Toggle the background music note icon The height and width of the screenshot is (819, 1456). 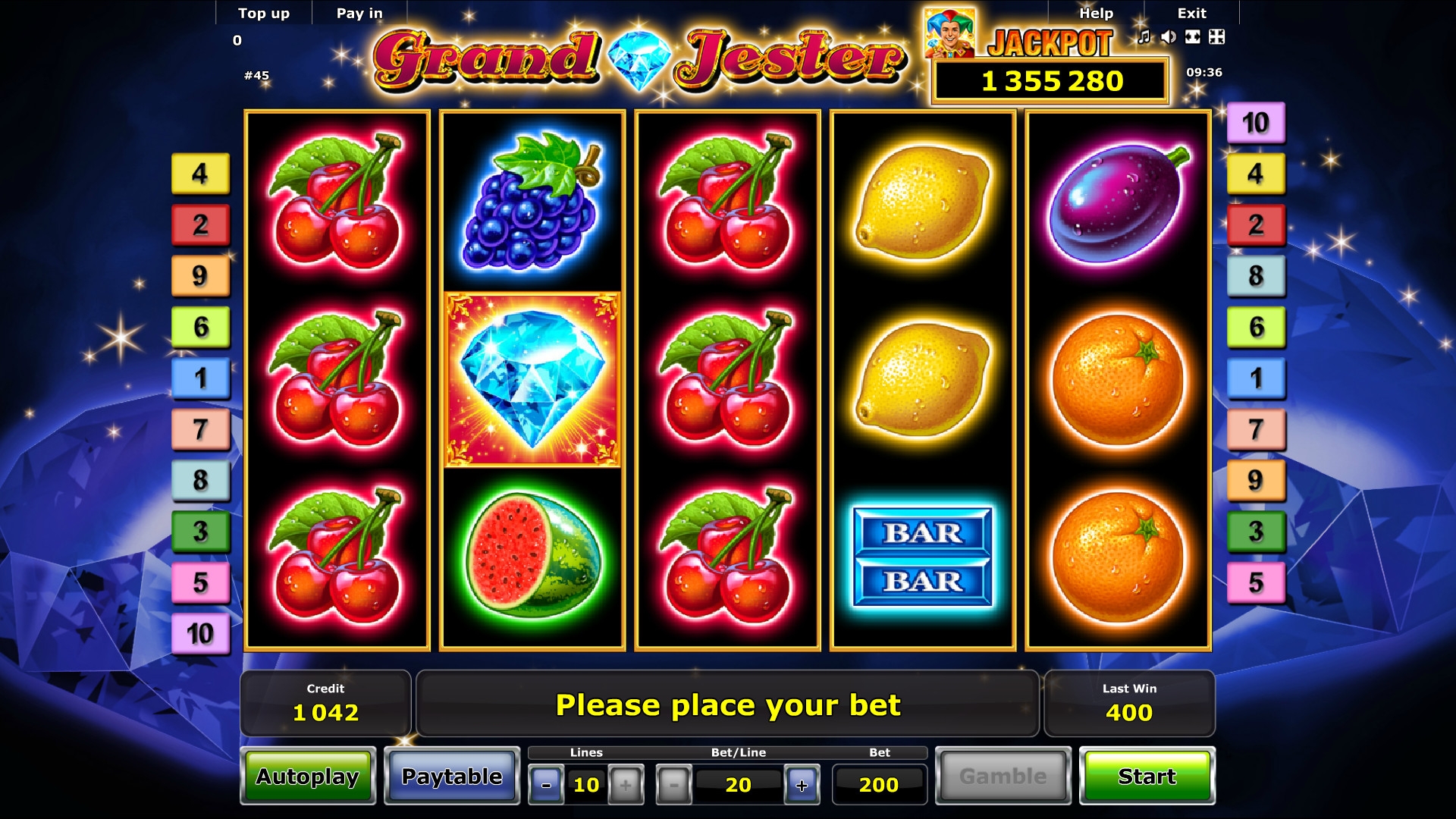[x=1144, y=36]
